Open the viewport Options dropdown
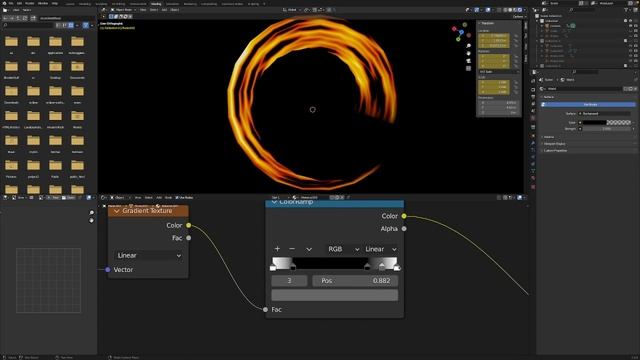 click(518, 17)
